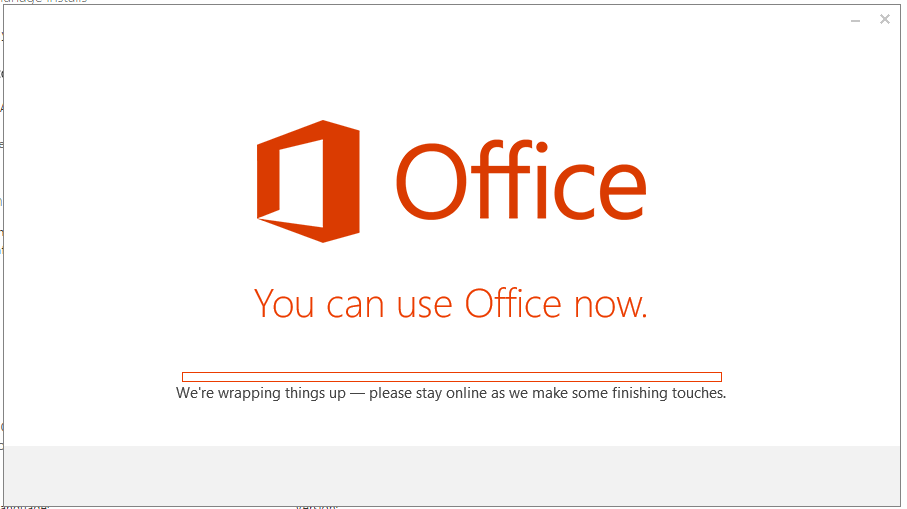This screenshot has width=907, height=509.
Task: Click the middle of the installation progress bar
Action: click(x=452, y=377)
